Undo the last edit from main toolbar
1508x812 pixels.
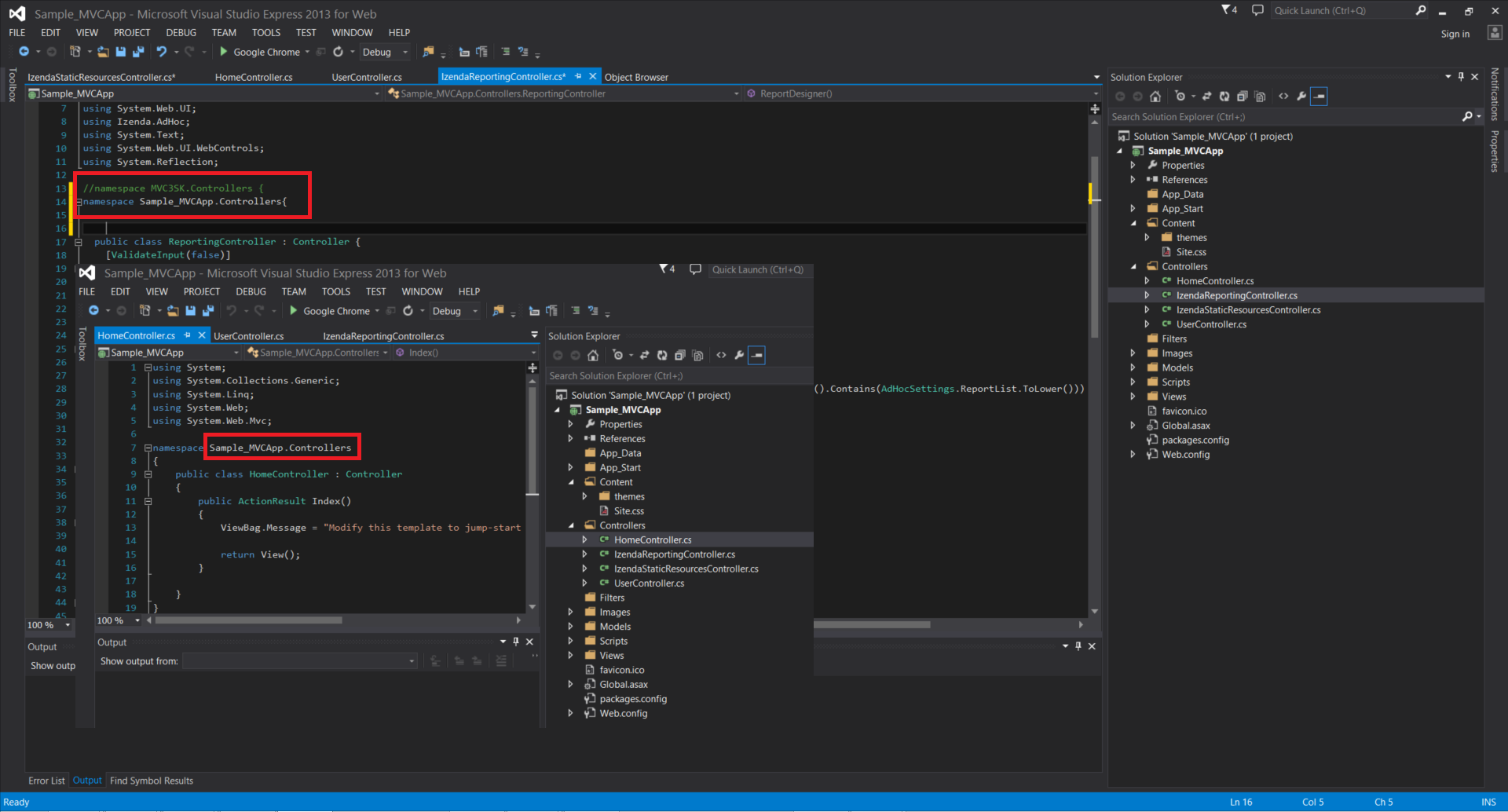click(162, 52)
